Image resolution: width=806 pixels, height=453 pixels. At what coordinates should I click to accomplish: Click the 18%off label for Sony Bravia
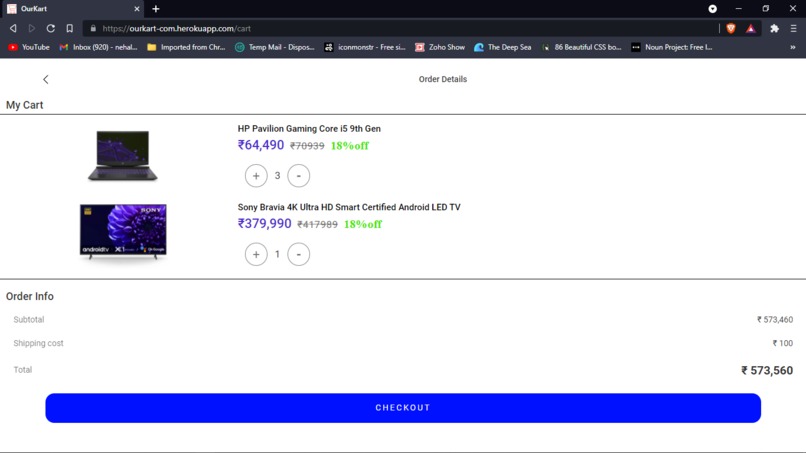(363, 224)
